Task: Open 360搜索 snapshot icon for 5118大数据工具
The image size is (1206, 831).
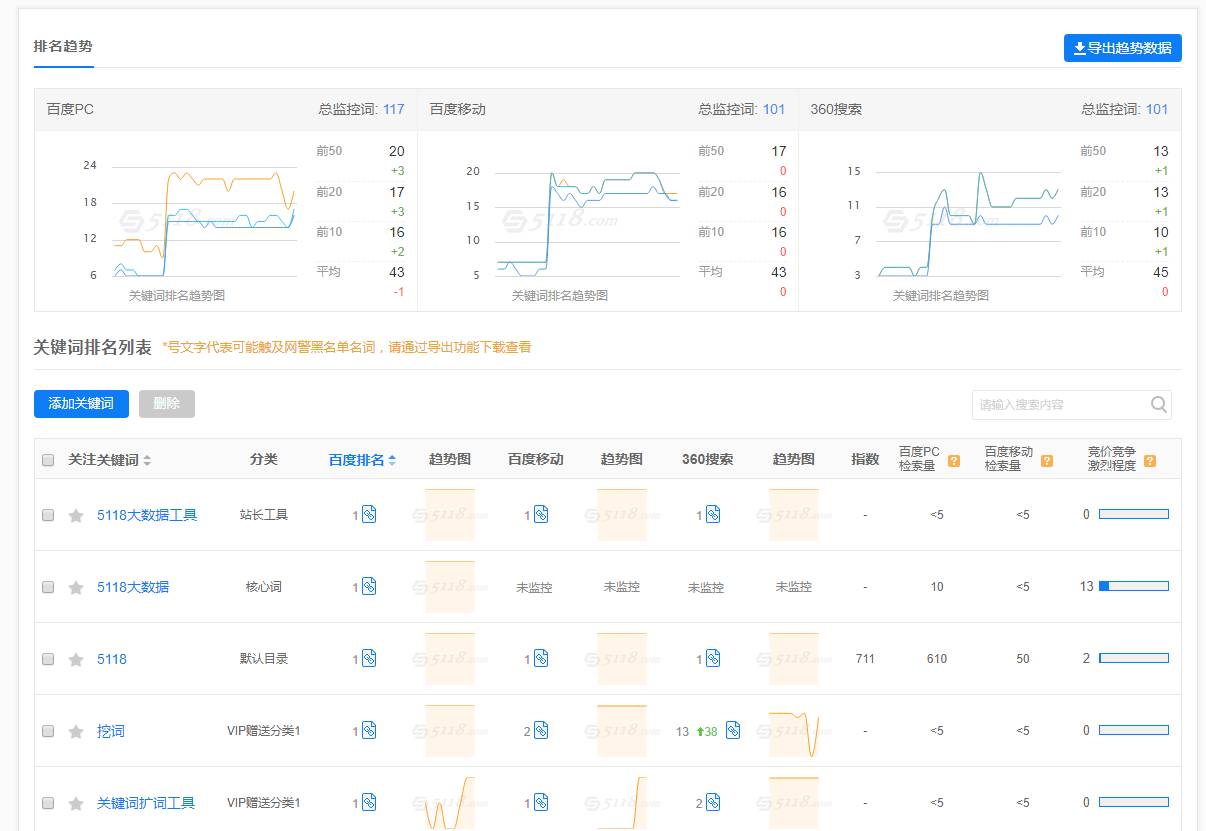Action: point(713,514)
